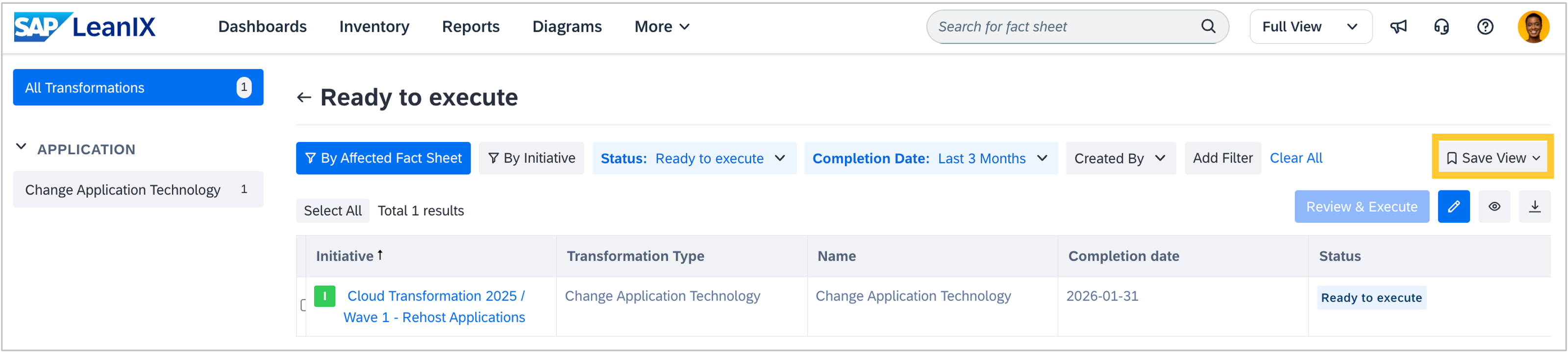The width and height of the screenshot is (1568, 352).
Task: Check the Cloud Transformation 2025 row checkbox
Action: (303, 305)
